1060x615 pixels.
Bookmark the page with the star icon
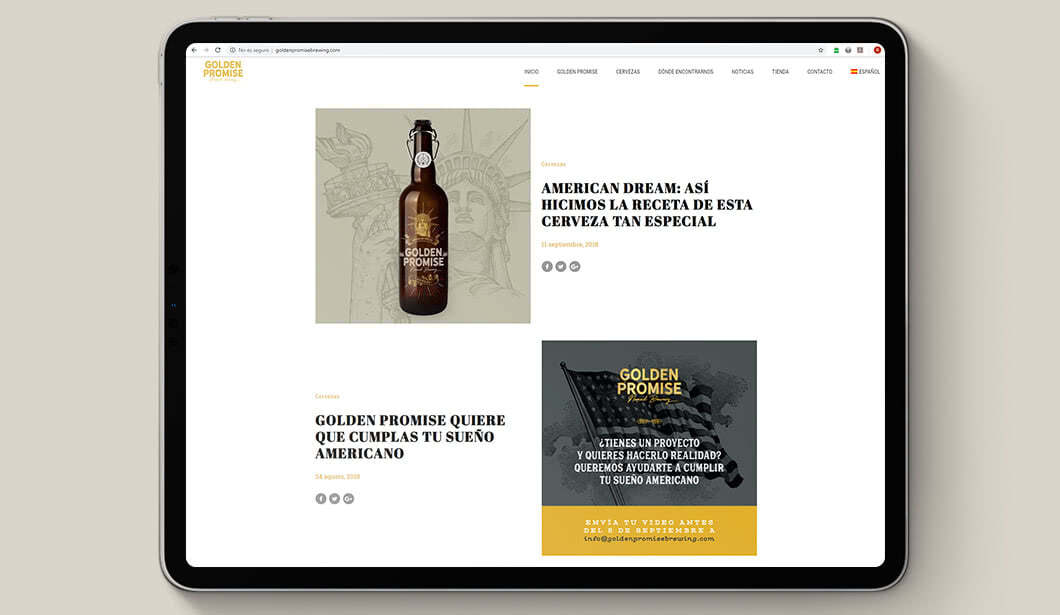pyautogui.click(x=821, y=50)
